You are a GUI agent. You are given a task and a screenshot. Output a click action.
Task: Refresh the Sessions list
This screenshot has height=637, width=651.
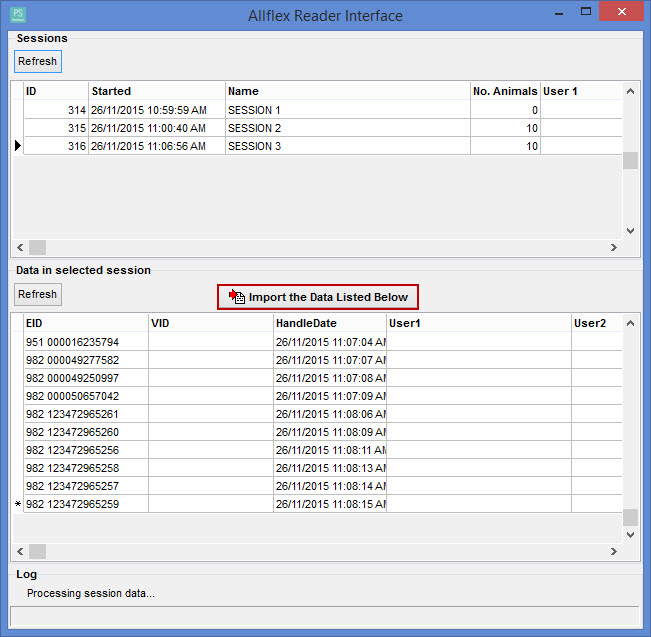pyautogui.click(x=38, y=61)
